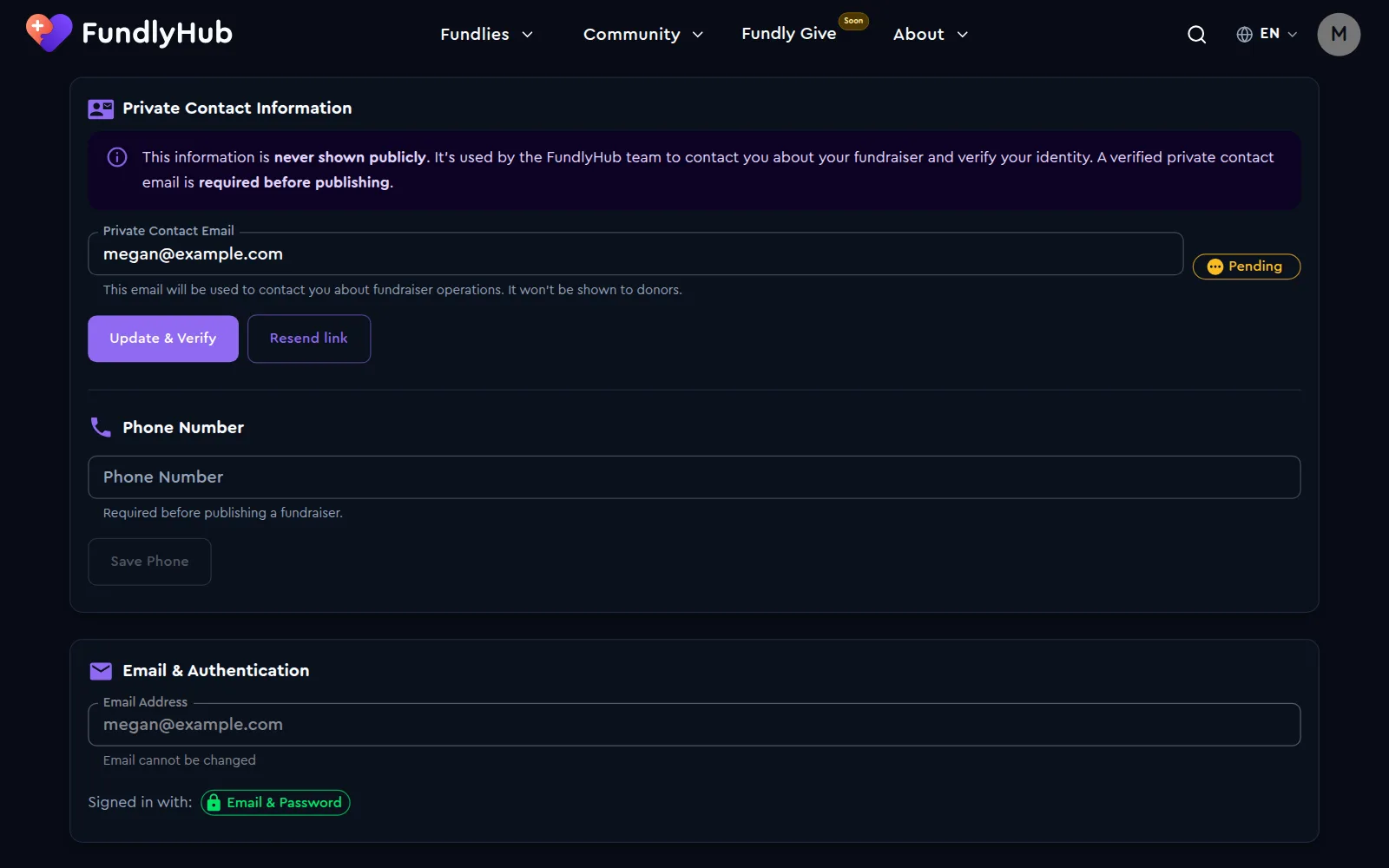Click the Resend link button
The image size is (1389, 868).
click(x=309, y=339)
